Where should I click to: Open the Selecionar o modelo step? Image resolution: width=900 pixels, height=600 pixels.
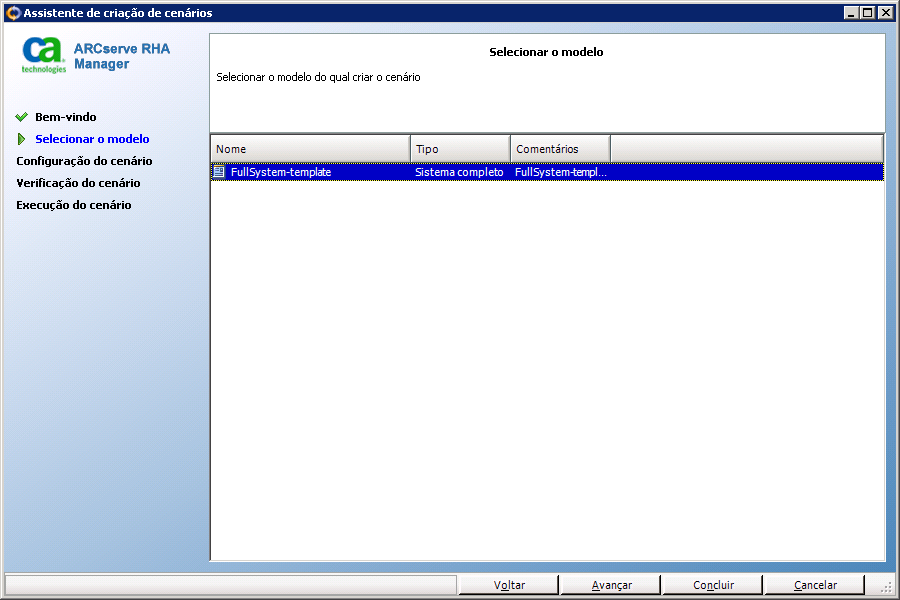coord(92,139)
